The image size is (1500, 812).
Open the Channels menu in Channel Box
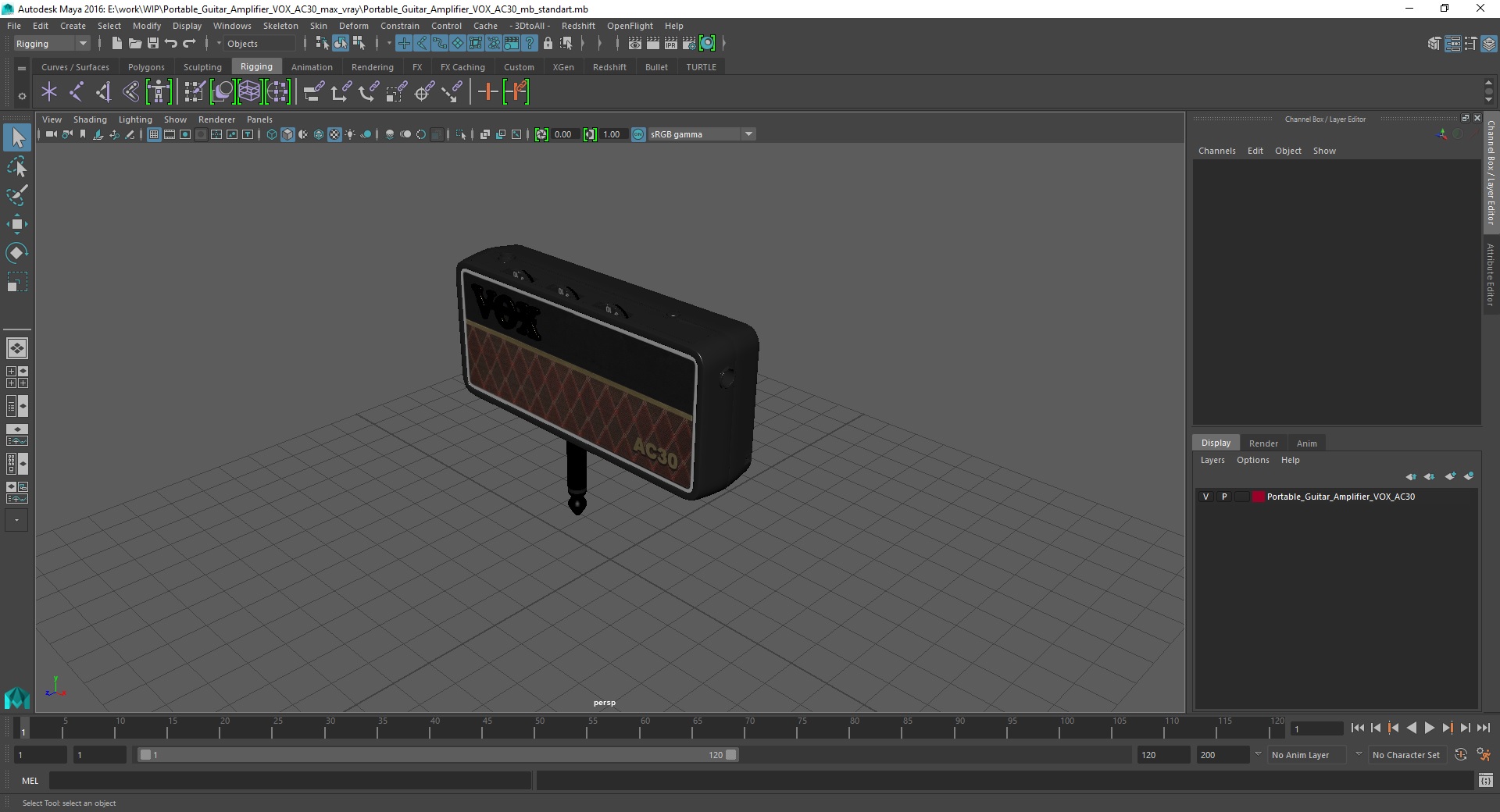coord(1217,151)
